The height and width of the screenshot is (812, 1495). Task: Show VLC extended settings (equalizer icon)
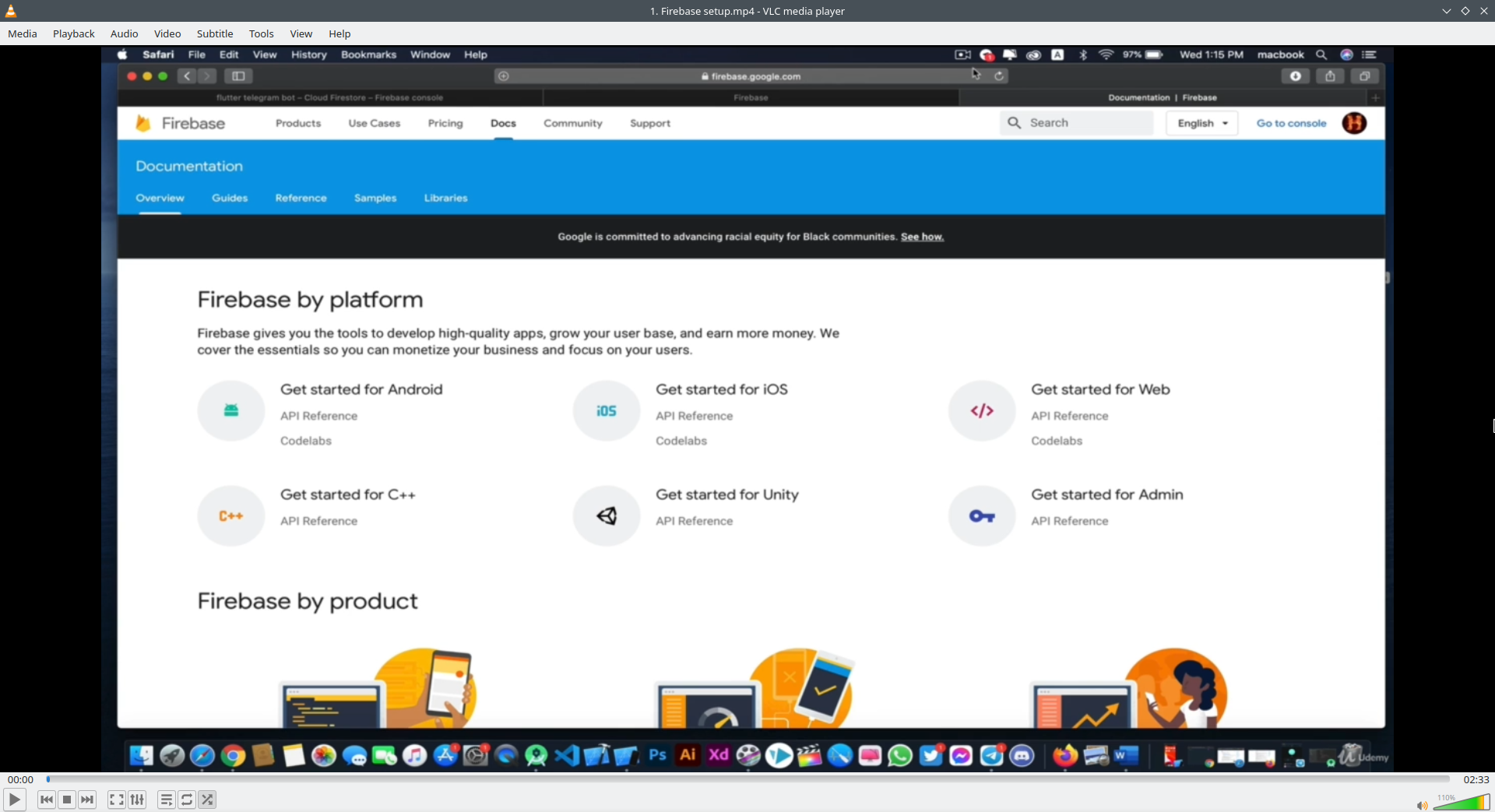(x=137, y=800)
